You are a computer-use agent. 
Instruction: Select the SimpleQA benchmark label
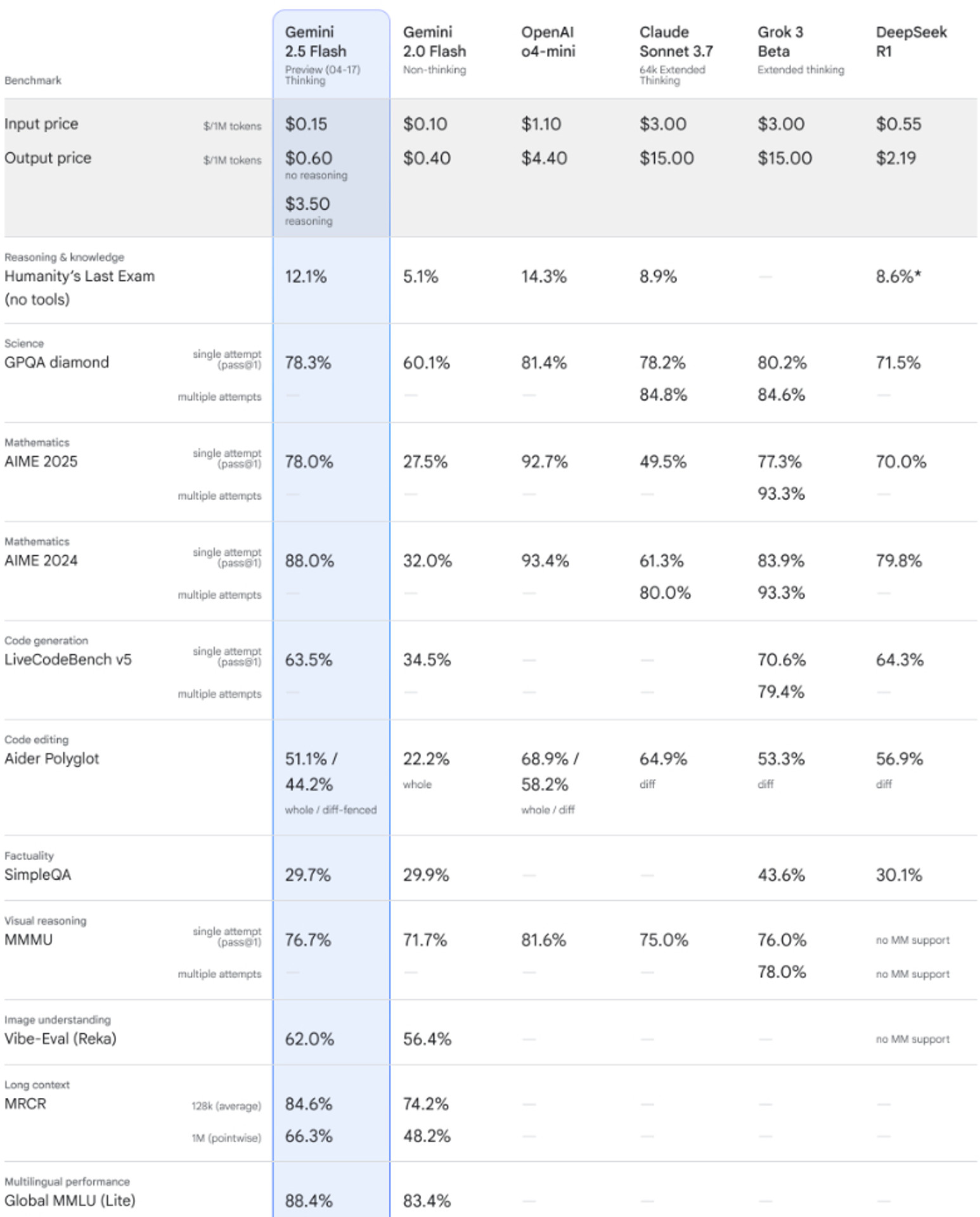click(38, 875)
